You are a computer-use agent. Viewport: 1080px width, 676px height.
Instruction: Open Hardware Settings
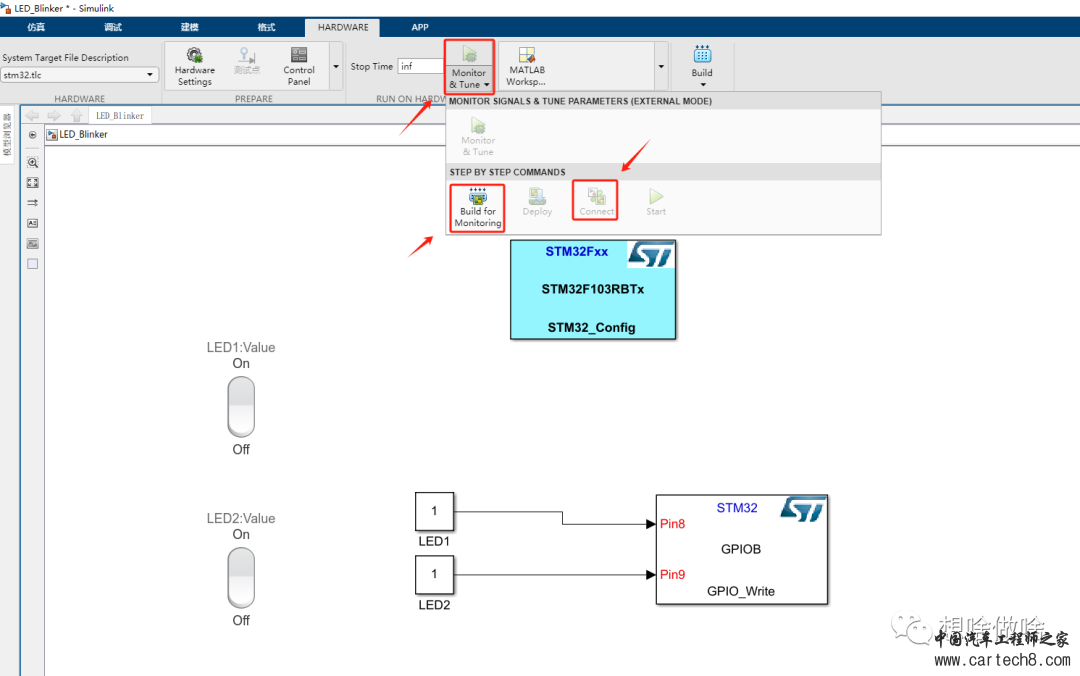coord(194,66)
